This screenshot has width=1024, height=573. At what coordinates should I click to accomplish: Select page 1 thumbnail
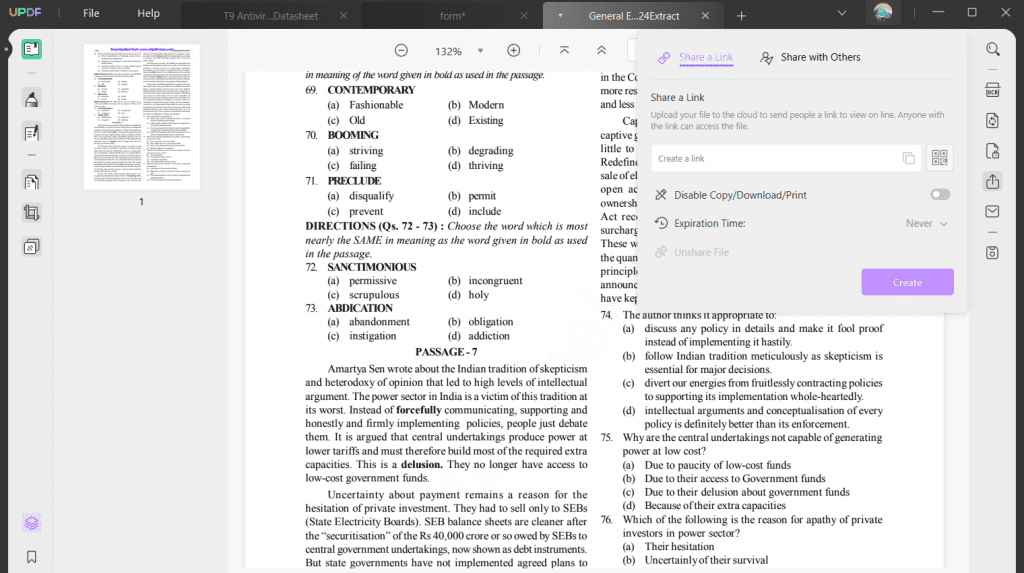pyautogui.click(x=142, y=117)
